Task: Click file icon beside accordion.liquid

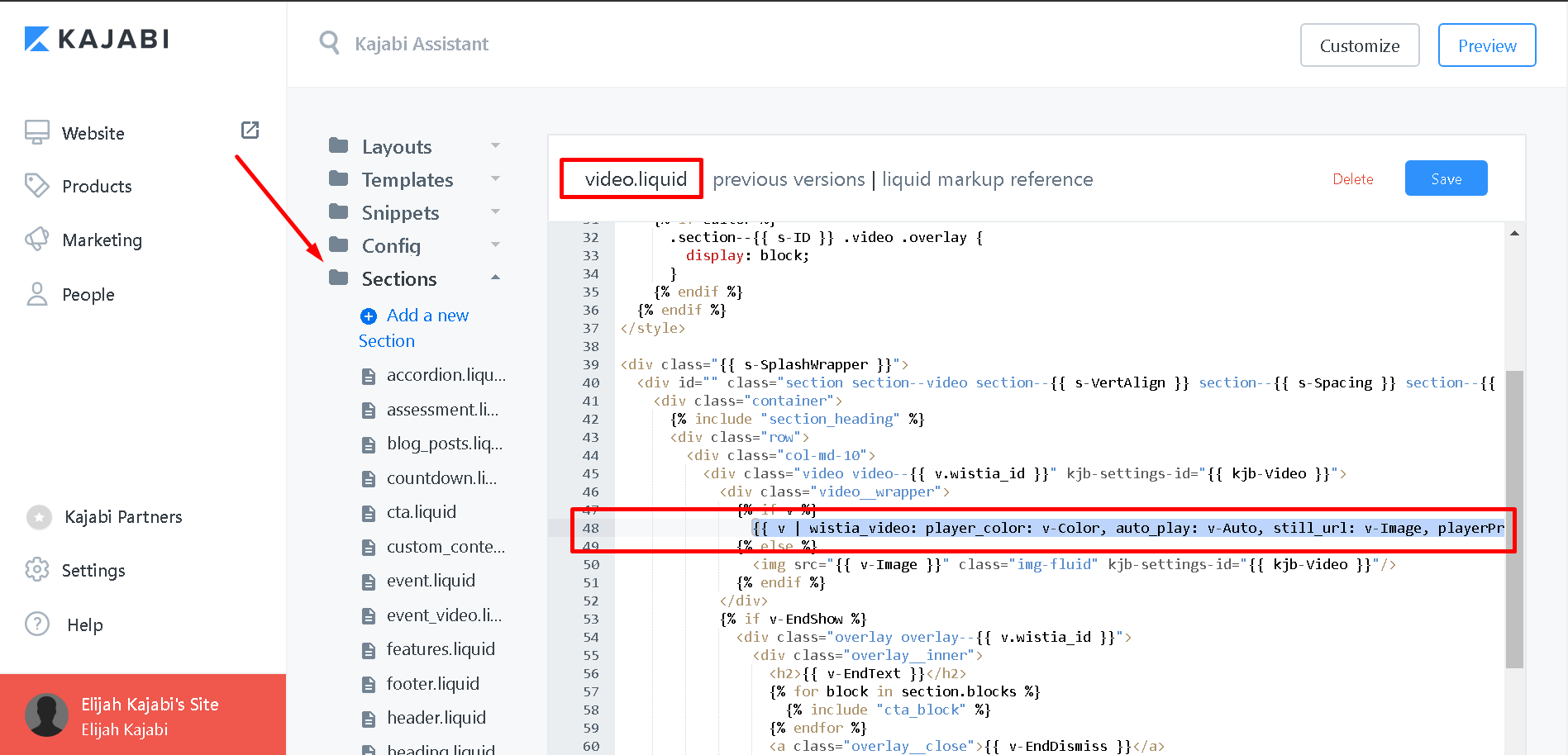Action: click(369, 377)
